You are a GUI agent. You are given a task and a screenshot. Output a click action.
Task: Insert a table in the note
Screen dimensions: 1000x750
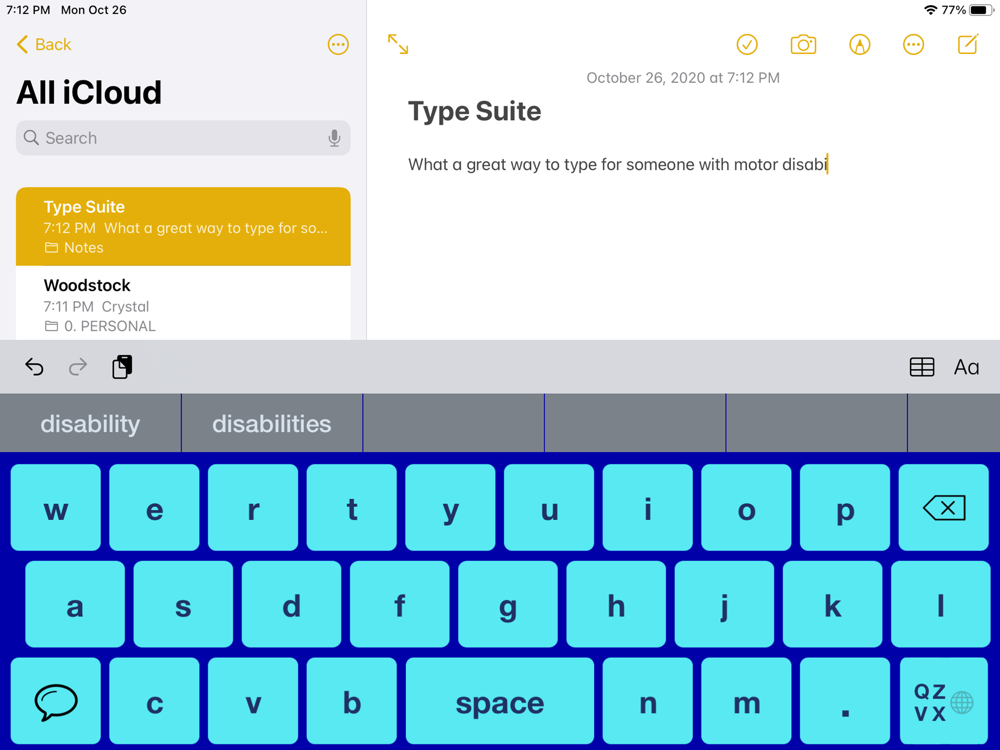pyautogui.click(x=922, y=367)
